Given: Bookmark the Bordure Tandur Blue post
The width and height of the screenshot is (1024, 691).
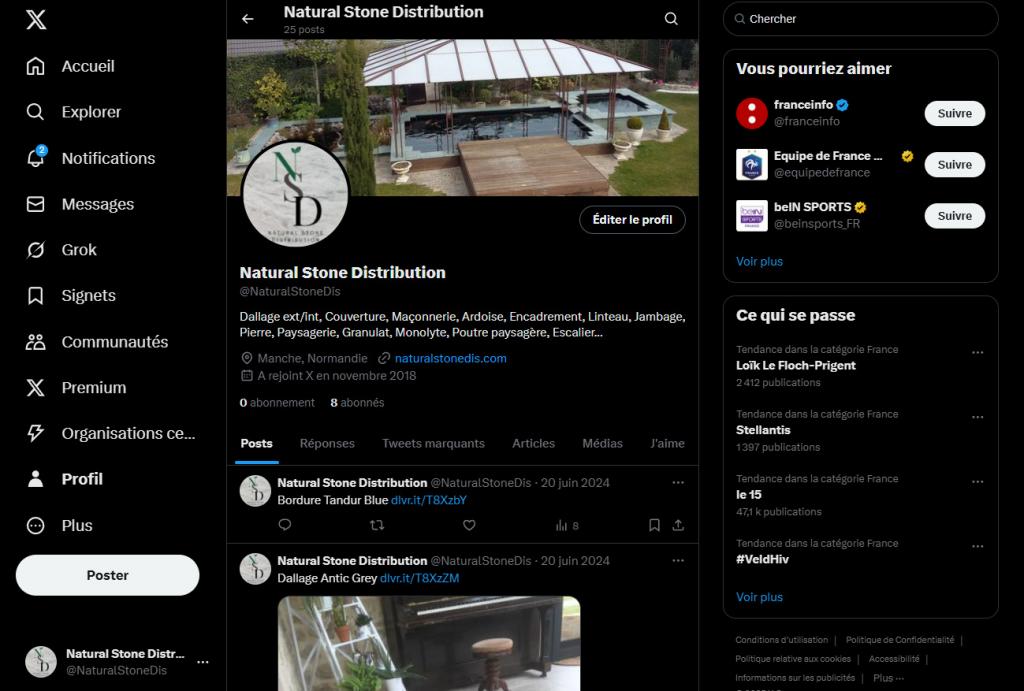Looking at the screenshot, I should point(653,525).
